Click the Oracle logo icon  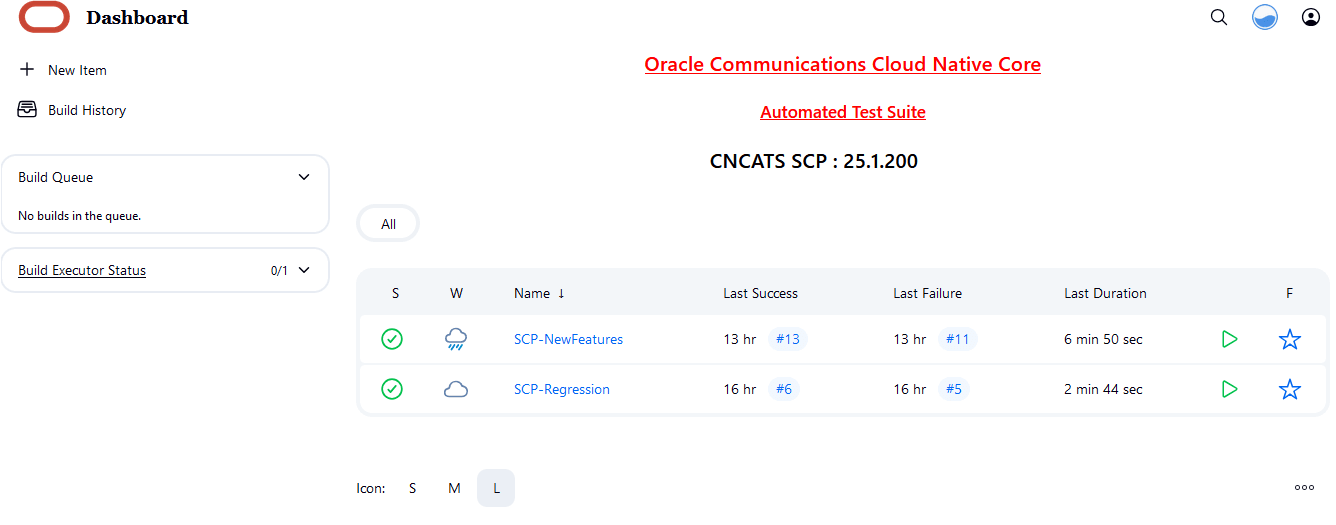pos(44,17)
